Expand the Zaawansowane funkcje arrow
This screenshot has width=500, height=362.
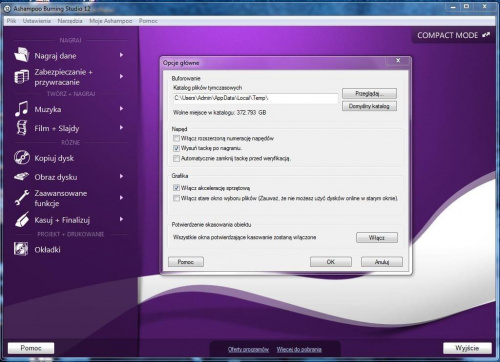pos(122,198)
